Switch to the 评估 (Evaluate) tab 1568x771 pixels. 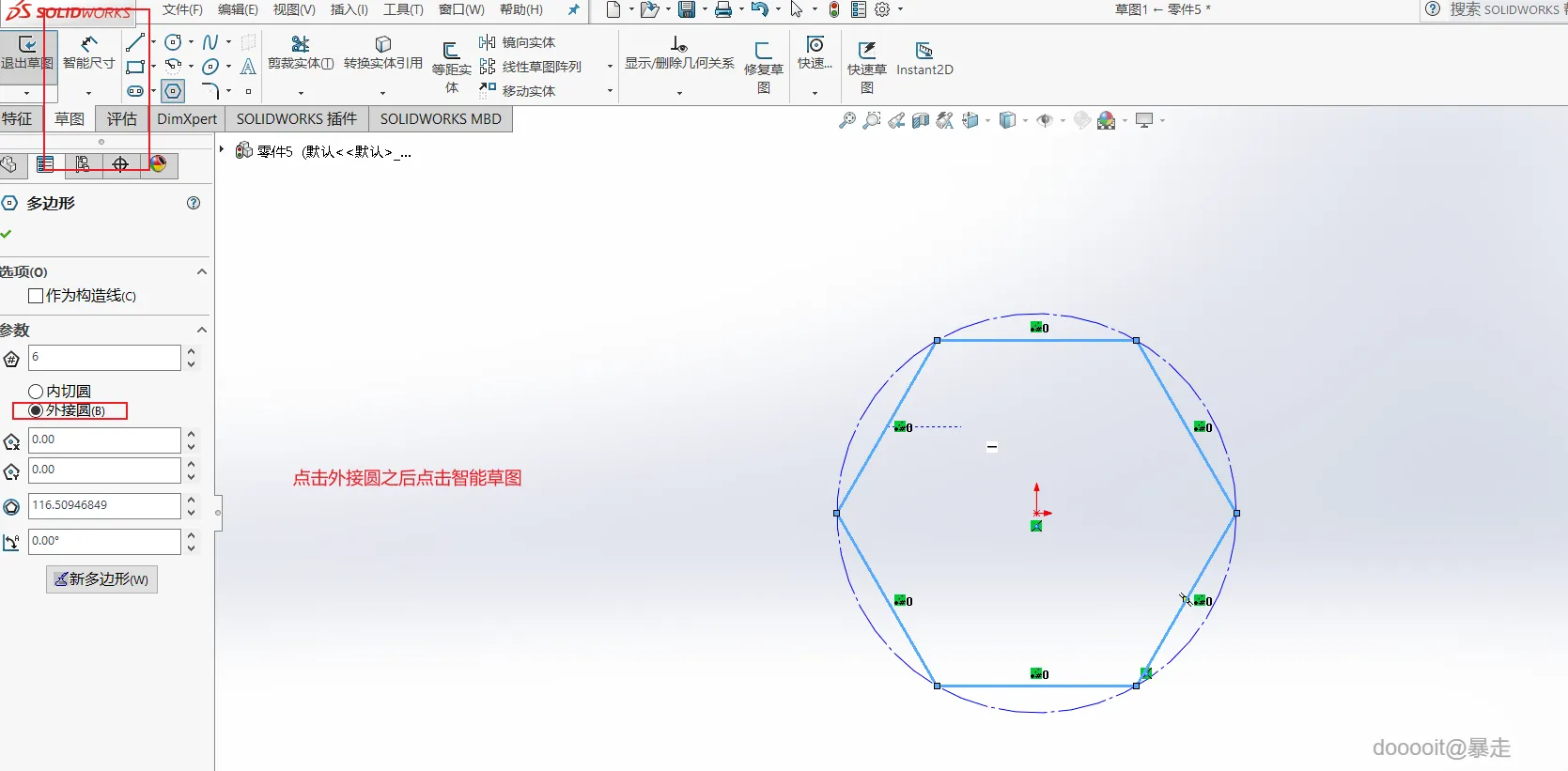pos(121,118)
